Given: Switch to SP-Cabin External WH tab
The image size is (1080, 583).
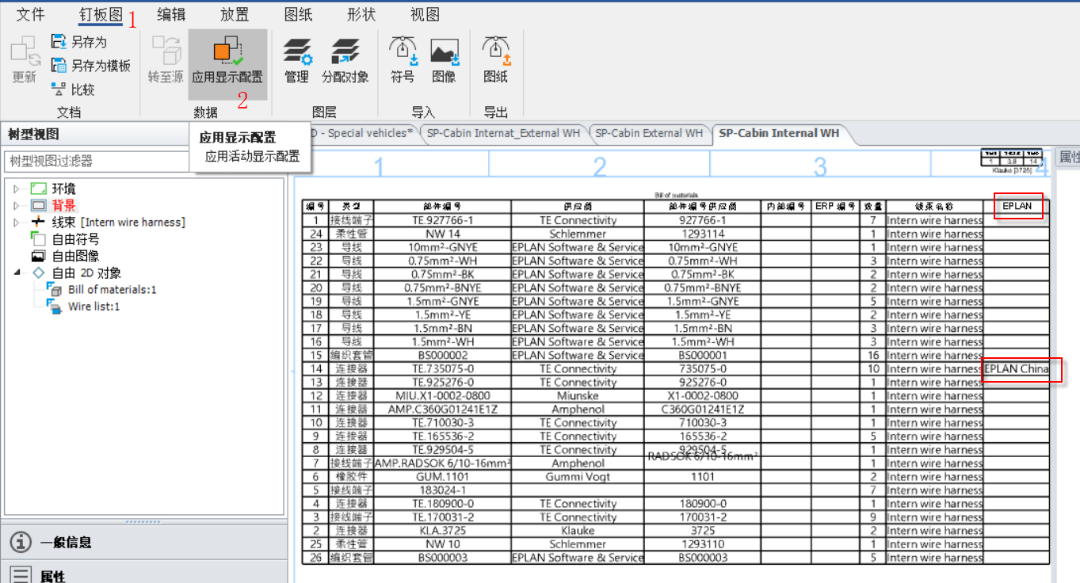Looking at the screenshot, I should (647, 133).
